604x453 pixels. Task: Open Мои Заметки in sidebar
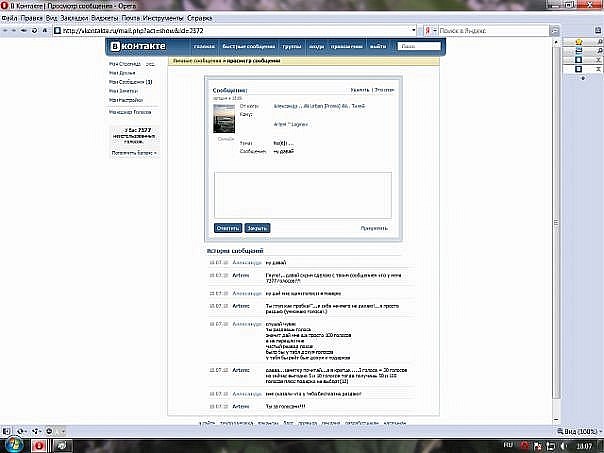click(123, 91)
